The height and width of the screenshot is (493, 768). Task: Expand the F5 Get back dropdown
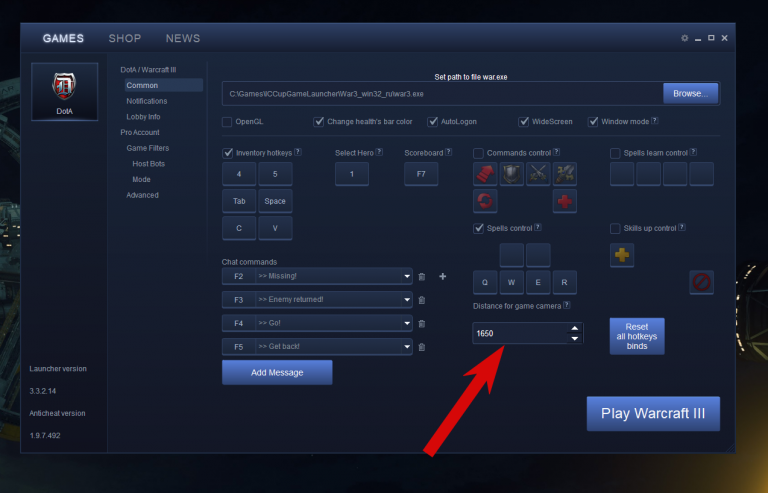[x=407, y=347]
